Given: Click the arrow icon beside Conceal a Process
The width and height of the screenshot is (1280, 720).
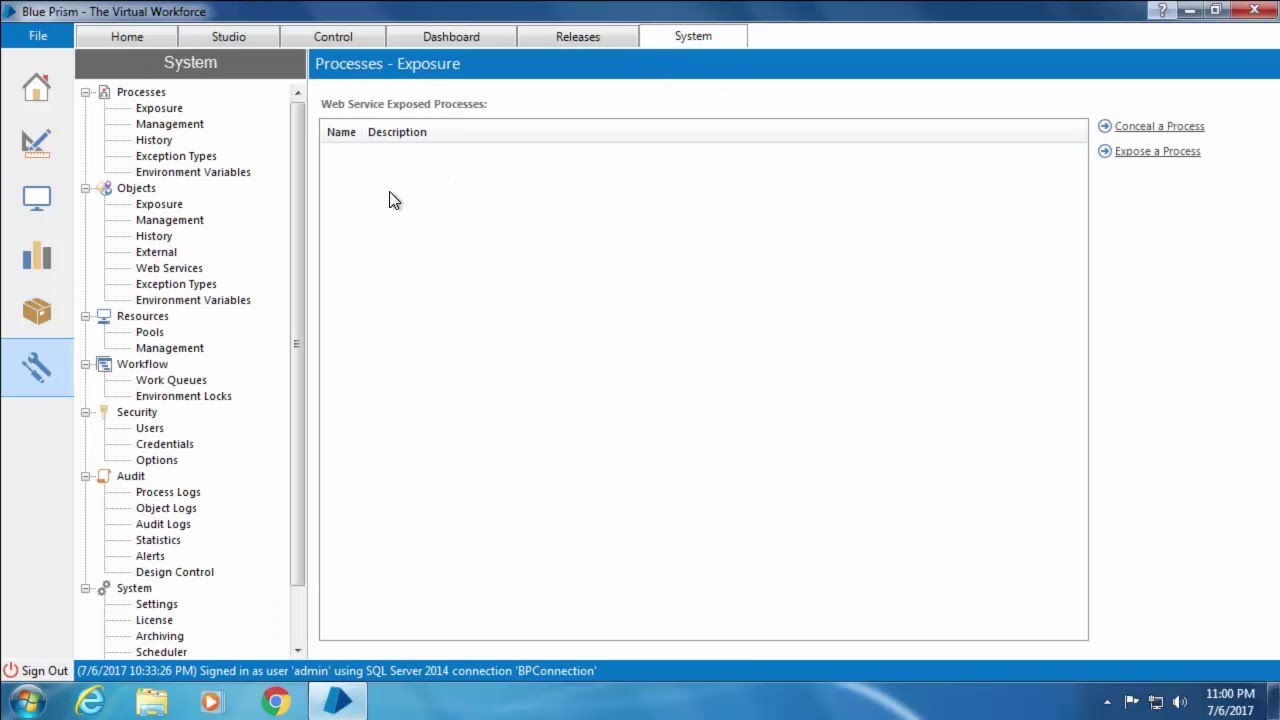Looking at the screenshot, I should pos(1105,126).
